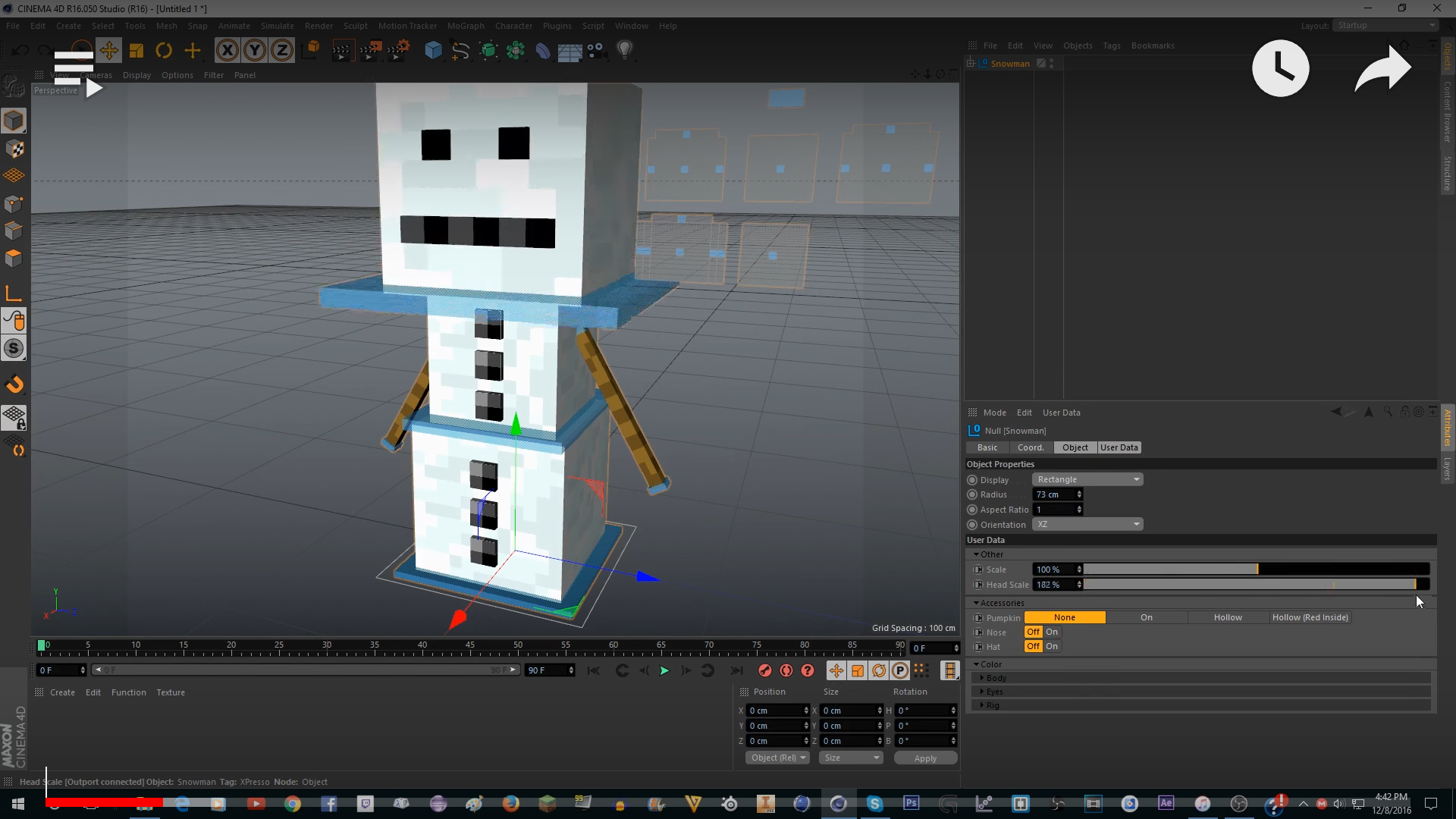Record active objects keyframe
Screen dimensions: 1456x819
coord(765,670)
